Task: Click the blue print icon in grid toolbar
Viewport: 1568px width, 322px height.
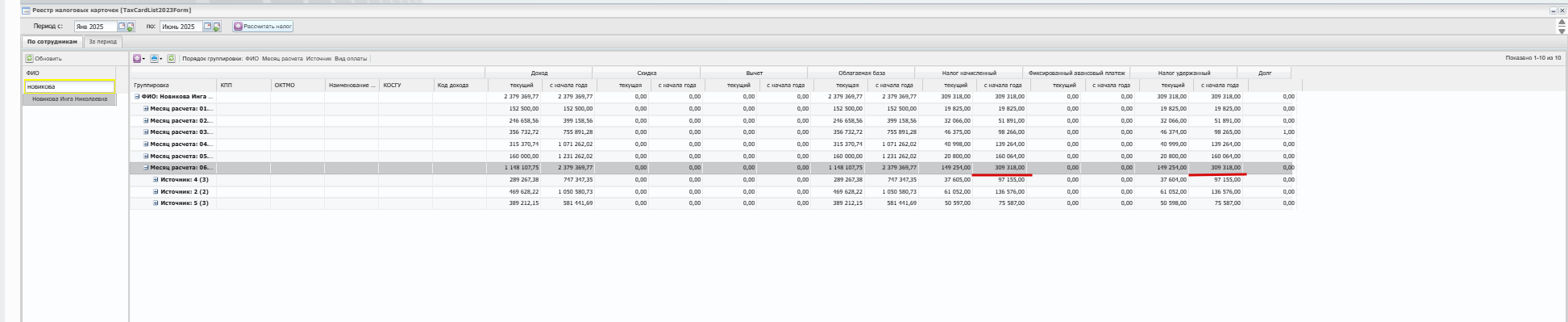Action: 154,59
